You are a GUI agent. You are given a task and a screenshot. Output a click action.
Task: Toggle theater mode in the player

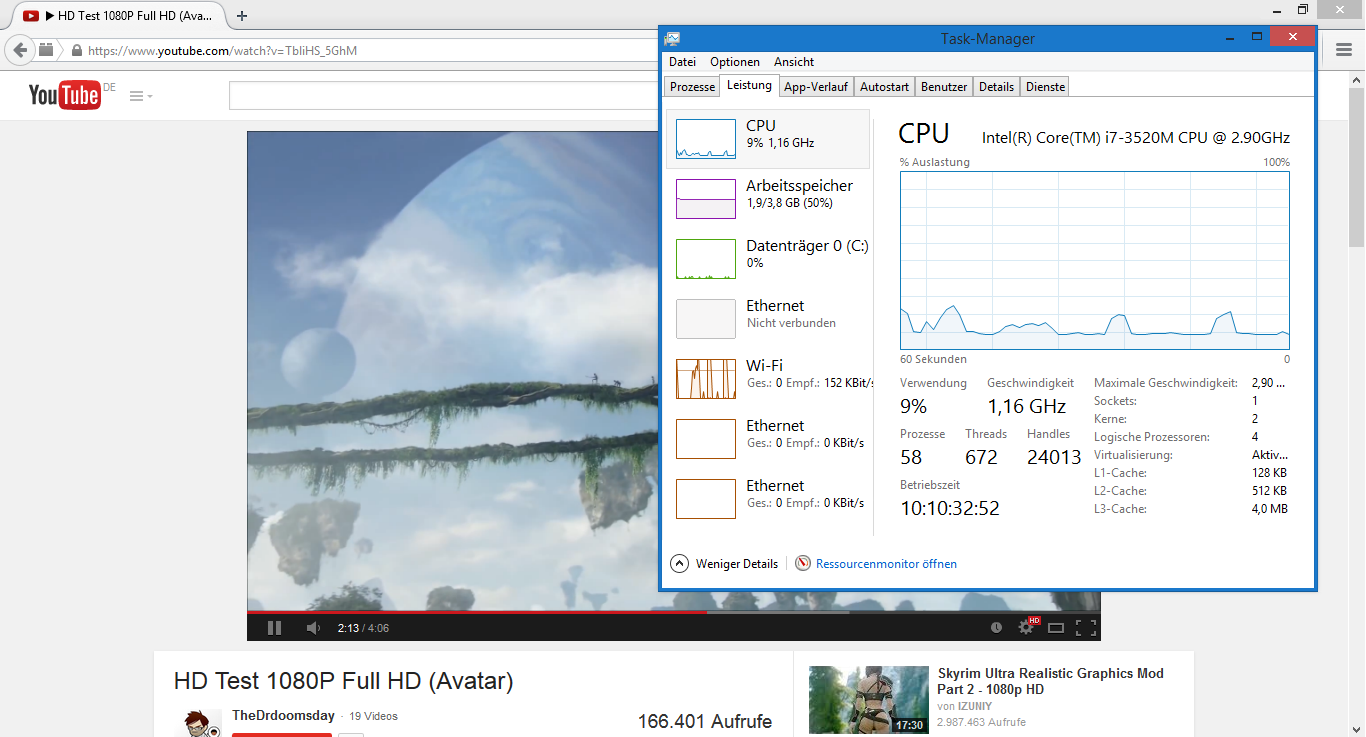click(x=1056, y=628)
